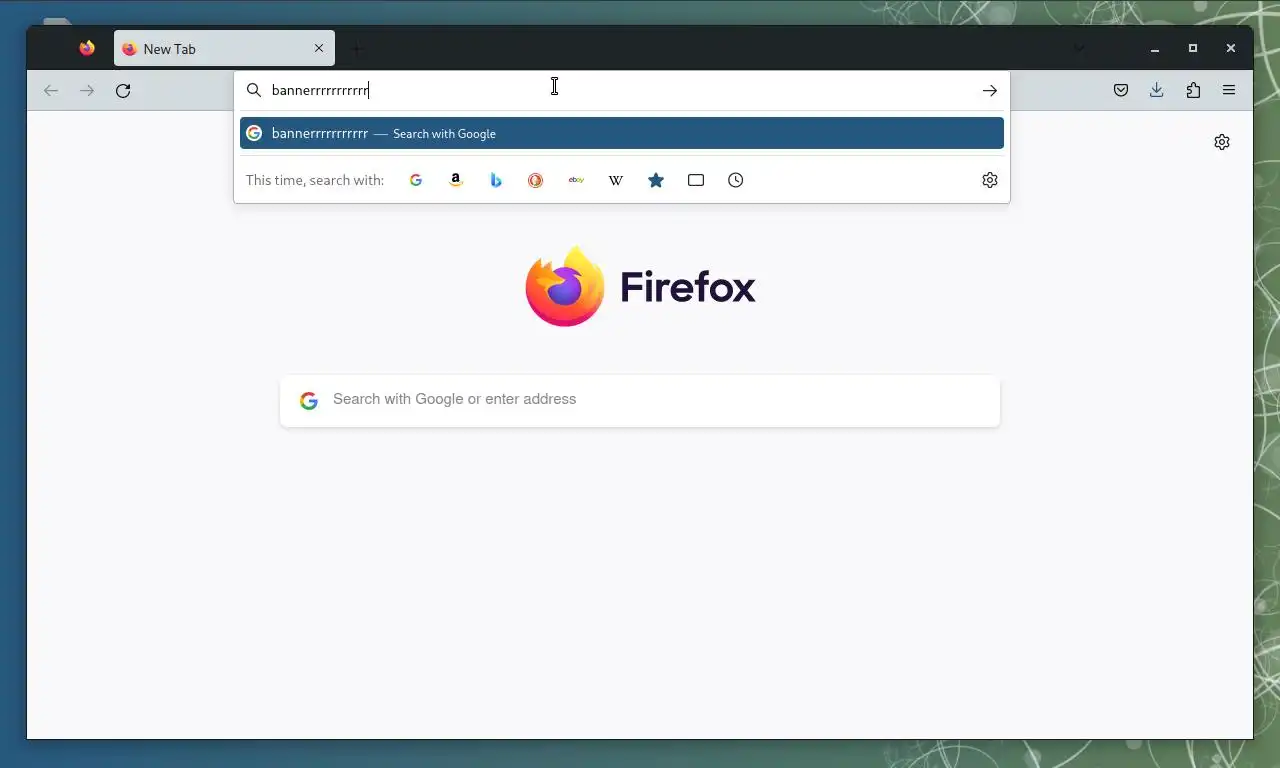The image size is (1280, 768).
Task: Open a new tab with plus button
Action: coord(357,48)
